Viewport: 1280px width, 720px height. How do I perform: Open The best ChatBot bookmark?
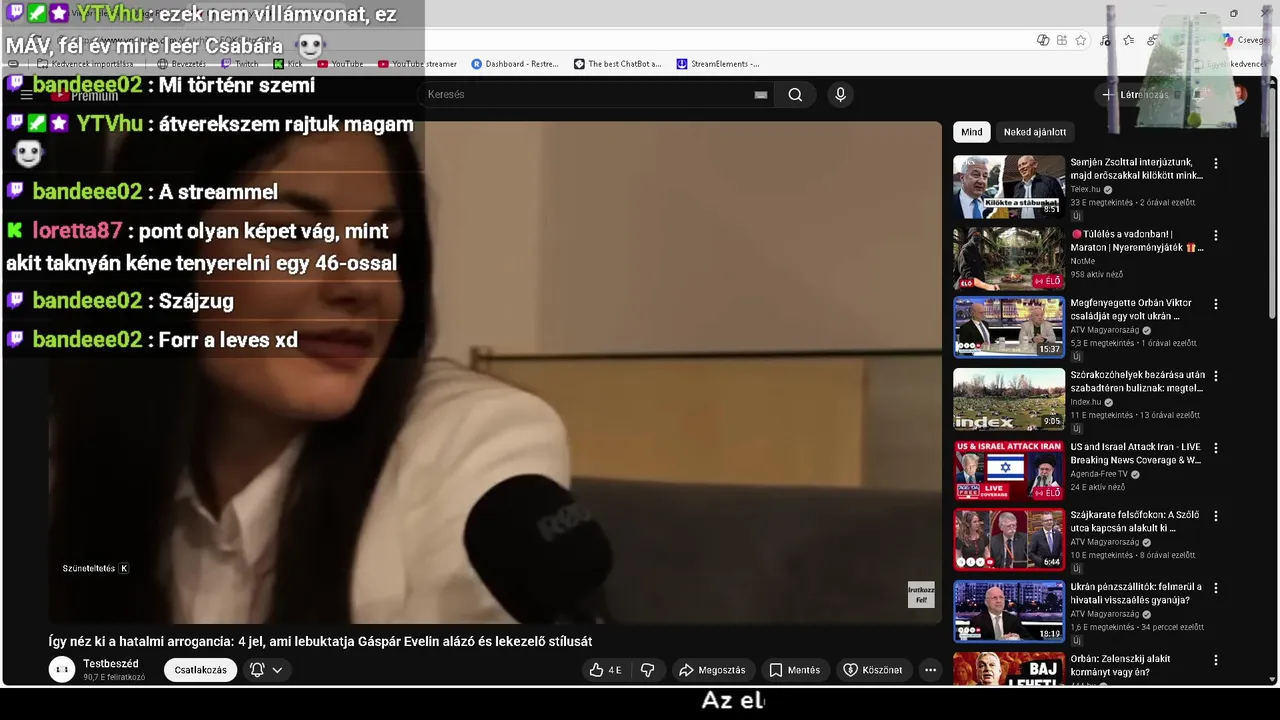[x=617, y=64]
